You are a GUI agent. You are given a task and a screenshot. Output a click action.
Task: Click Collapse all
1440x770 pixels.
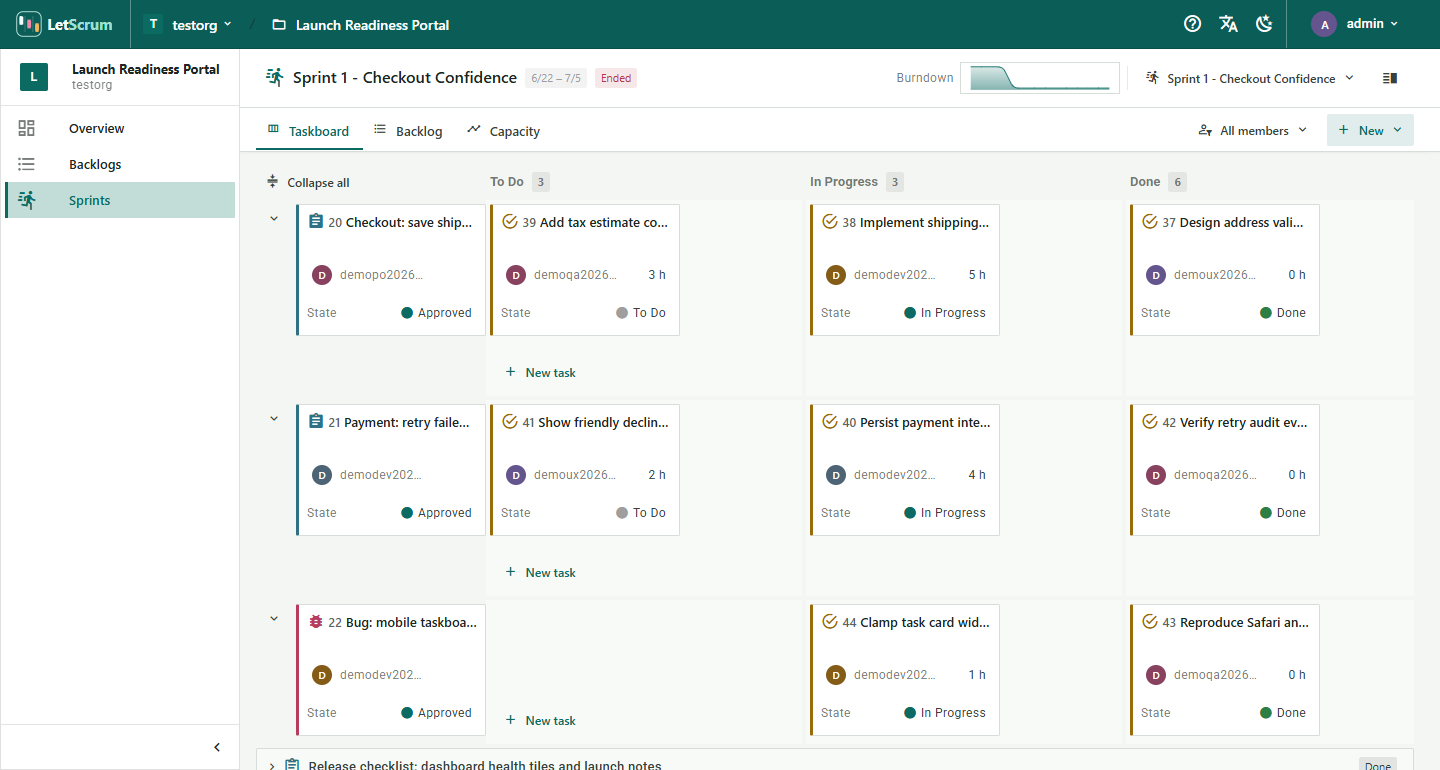pos(308,183)
